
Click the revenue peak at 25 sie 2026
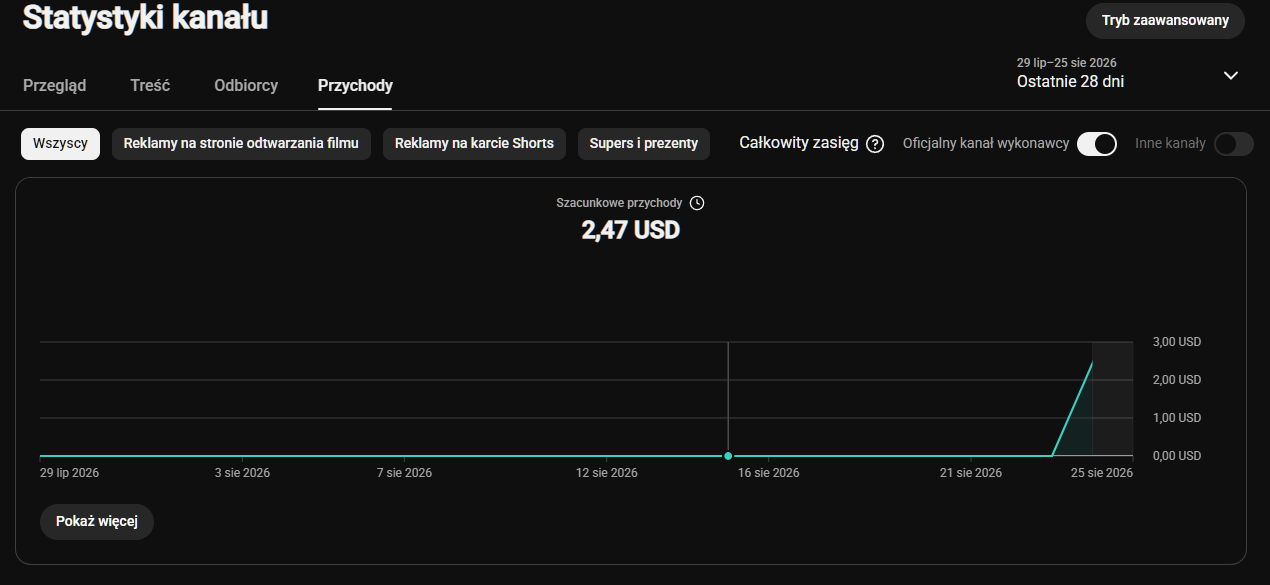1092,362
